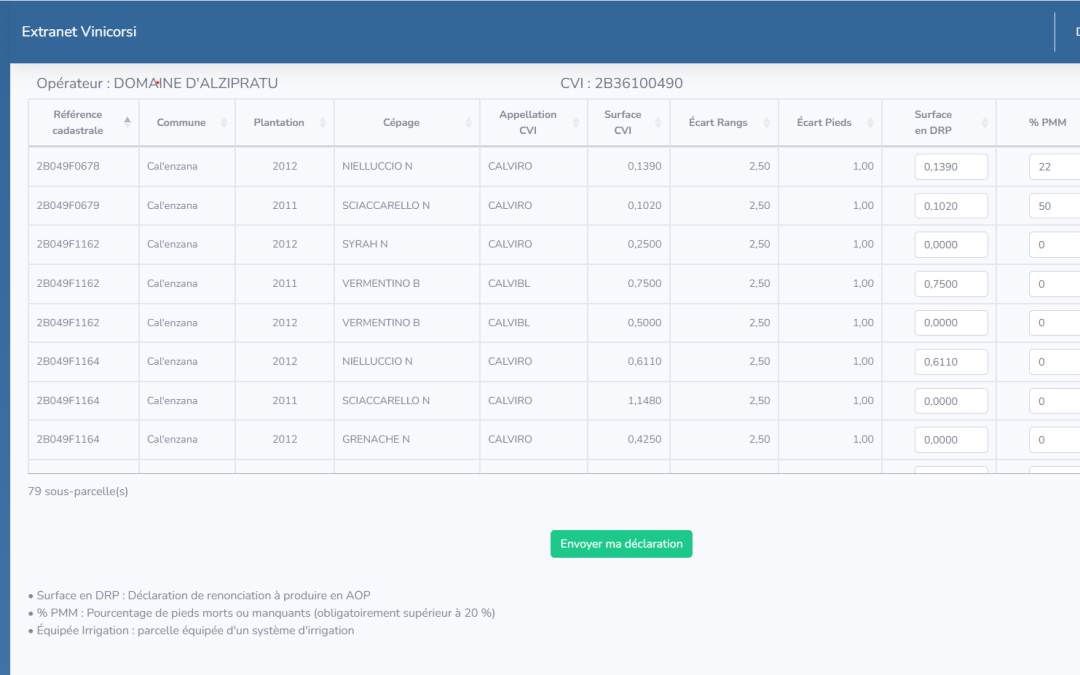Edit % PMM field showing 22

pyautogui.click(x=1055, y=167)
